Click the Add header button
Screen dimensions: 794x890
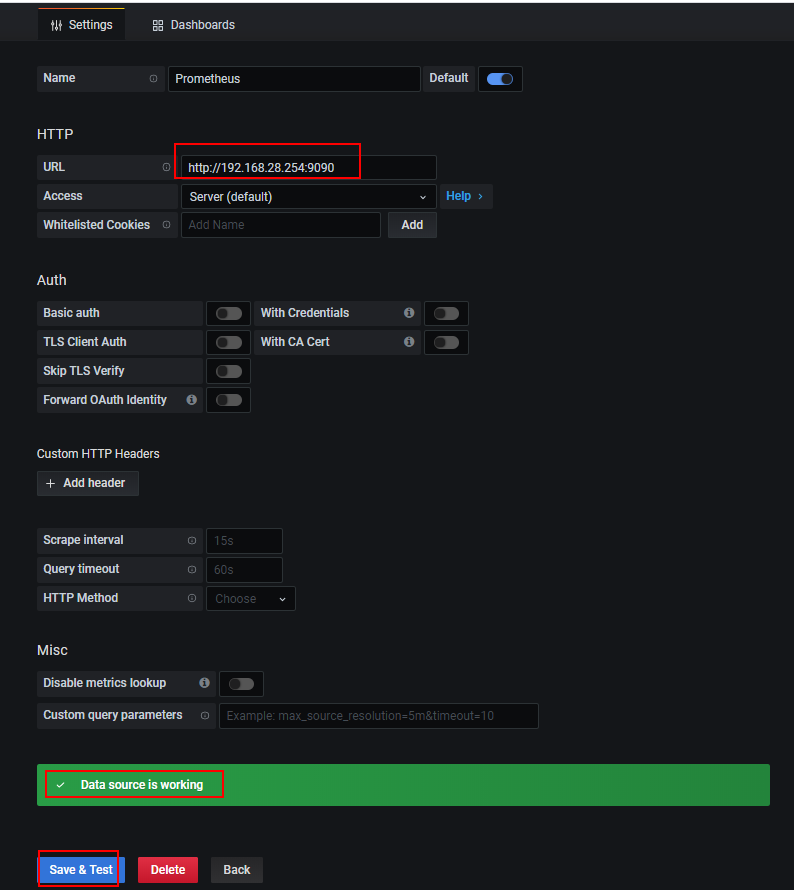[87, 483]
